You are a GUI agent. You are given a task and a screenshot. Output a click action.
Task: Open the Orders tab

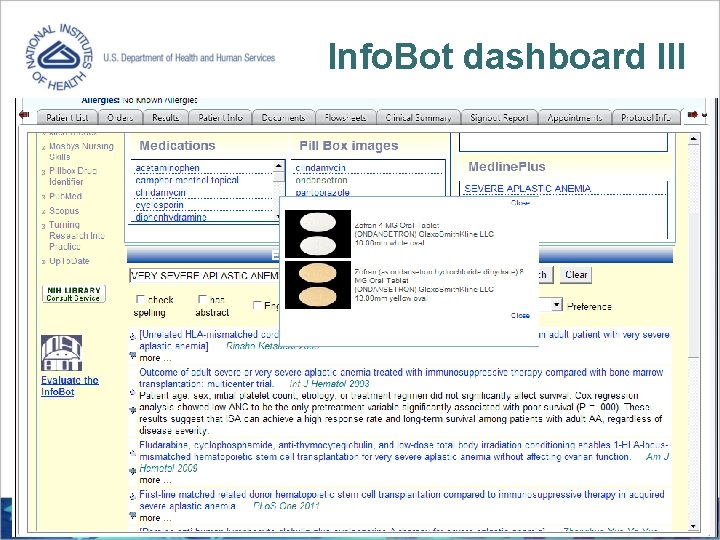[120, 118]
